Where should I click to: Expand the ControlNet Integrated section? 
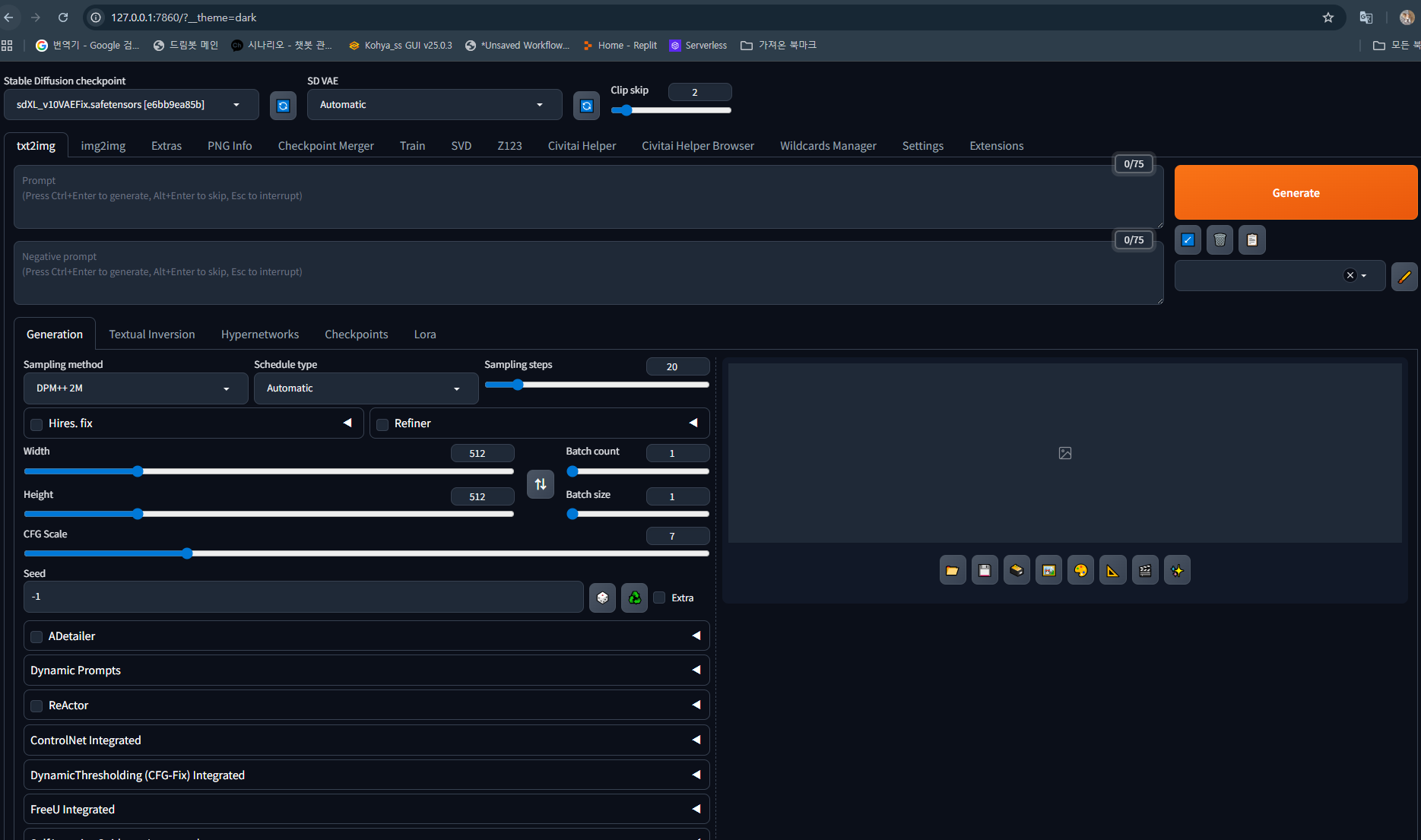point(366,740)
